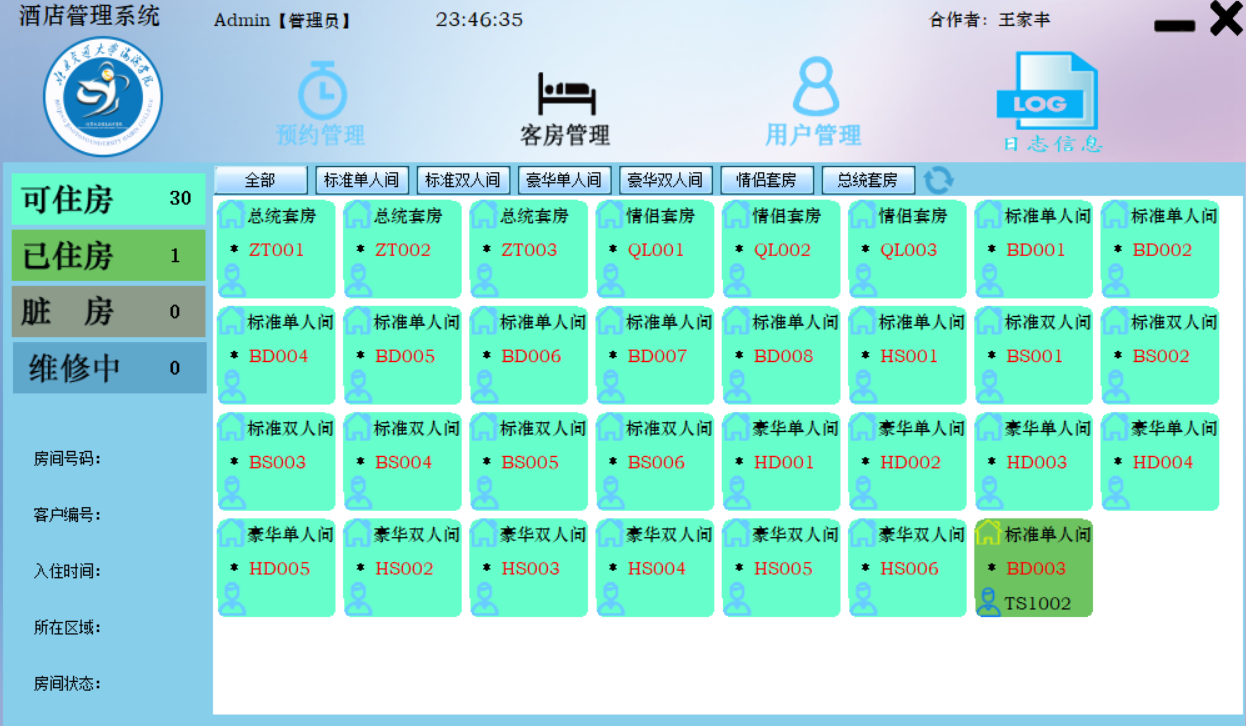Select room number BD008

[x=784, y=356]
